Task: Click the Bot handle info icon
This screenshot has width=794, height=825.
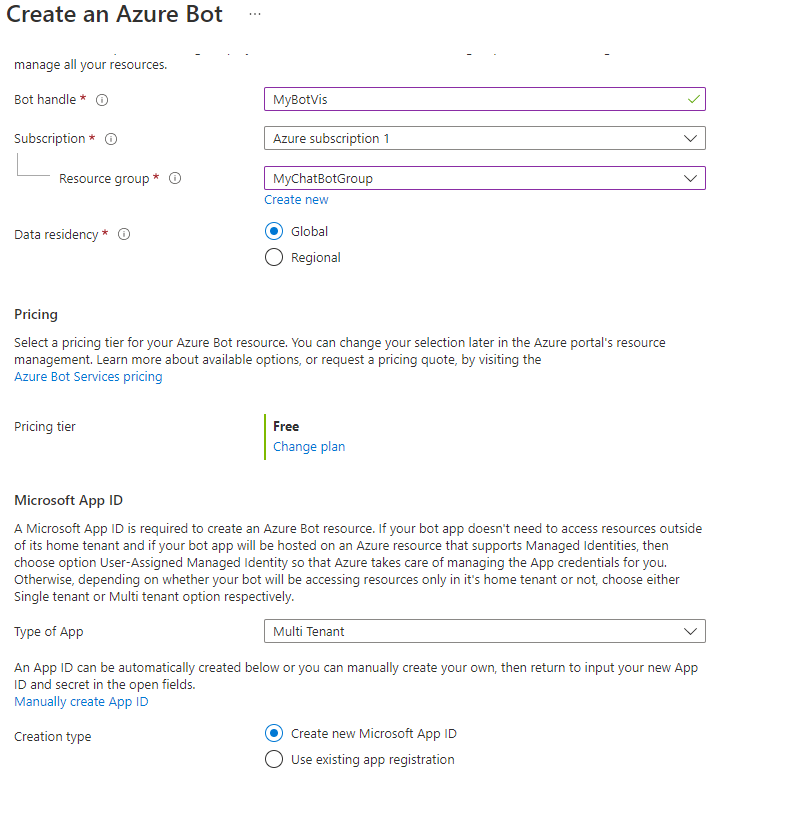Action: 102,100
